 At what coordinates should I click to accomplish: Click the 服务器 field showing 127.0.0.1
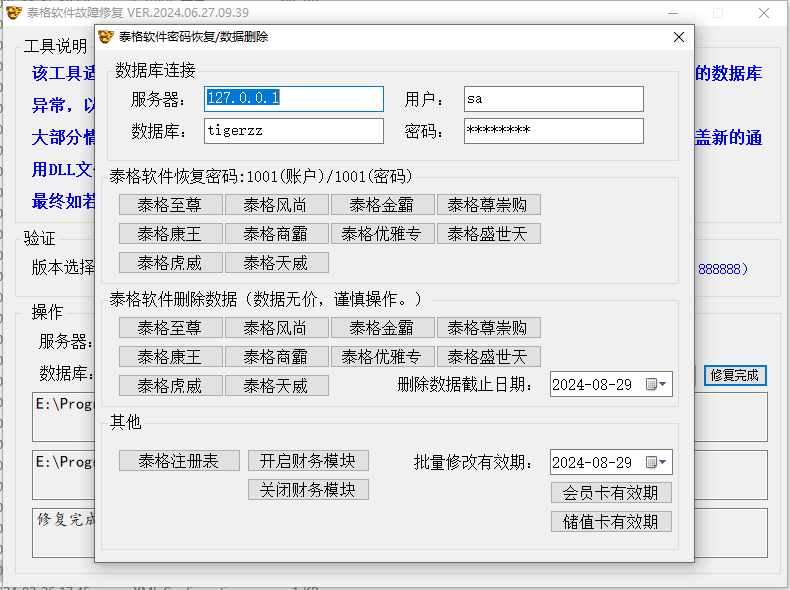click(x=294, y=99)
